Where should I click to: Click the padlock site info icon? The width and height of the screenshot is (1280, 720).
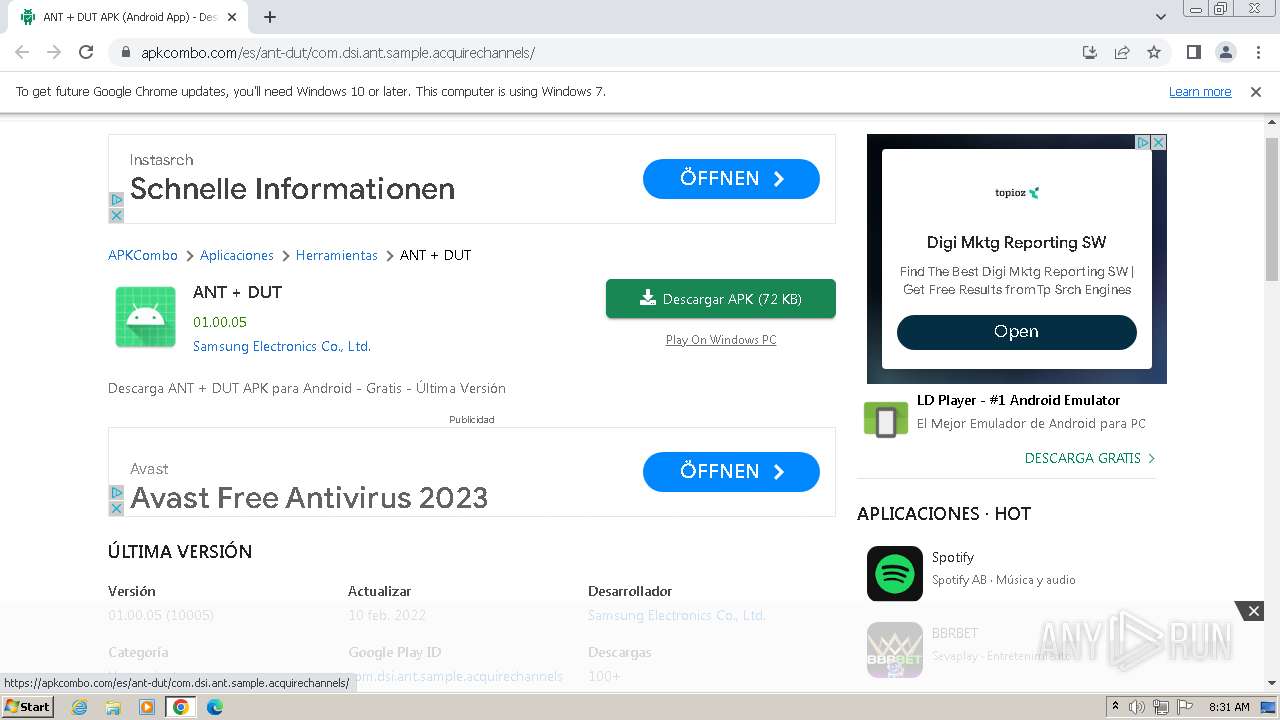tap(125, 53)
